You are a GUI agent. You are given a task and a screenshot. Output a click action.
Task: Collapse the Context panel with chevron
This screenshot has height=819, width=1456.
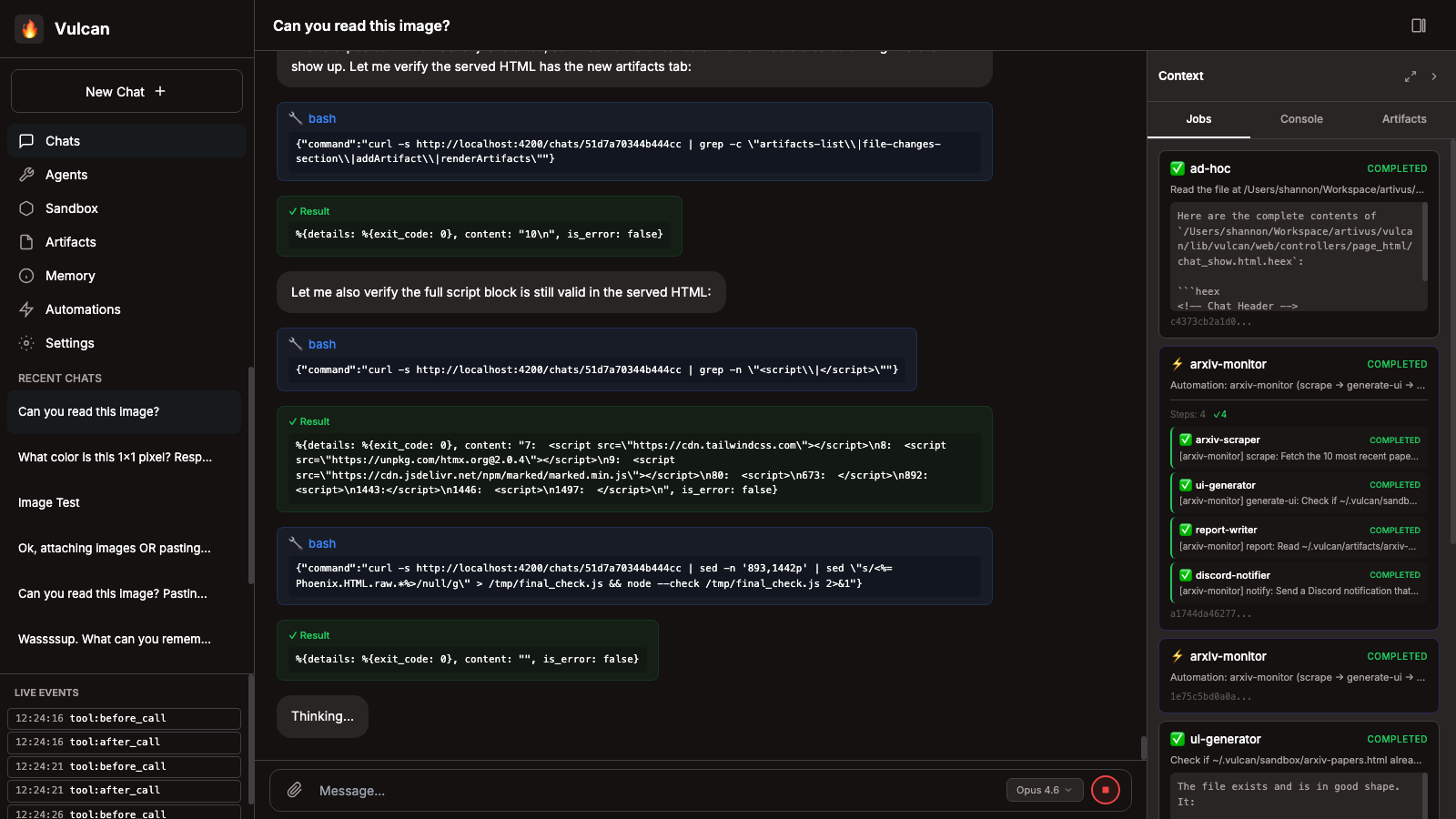[1434, 76]
